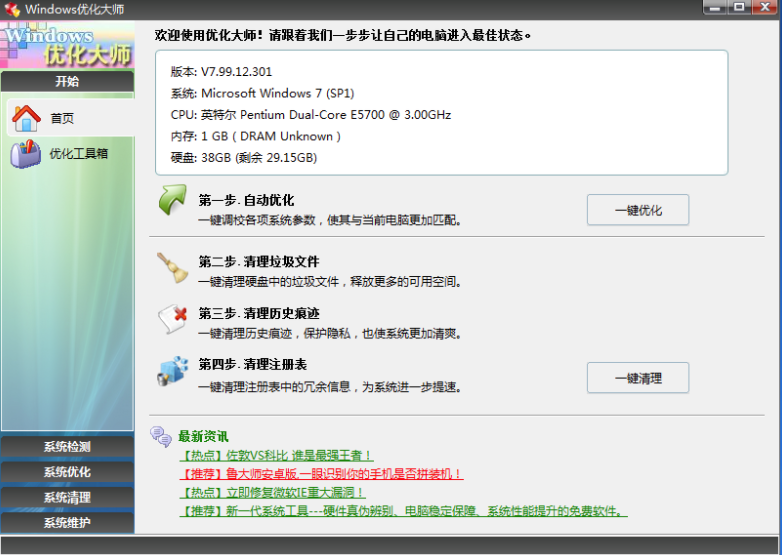Click the Windows优化大师 logo banner
The width and height of the screenshot is (782, 555).
click(67, 45)
